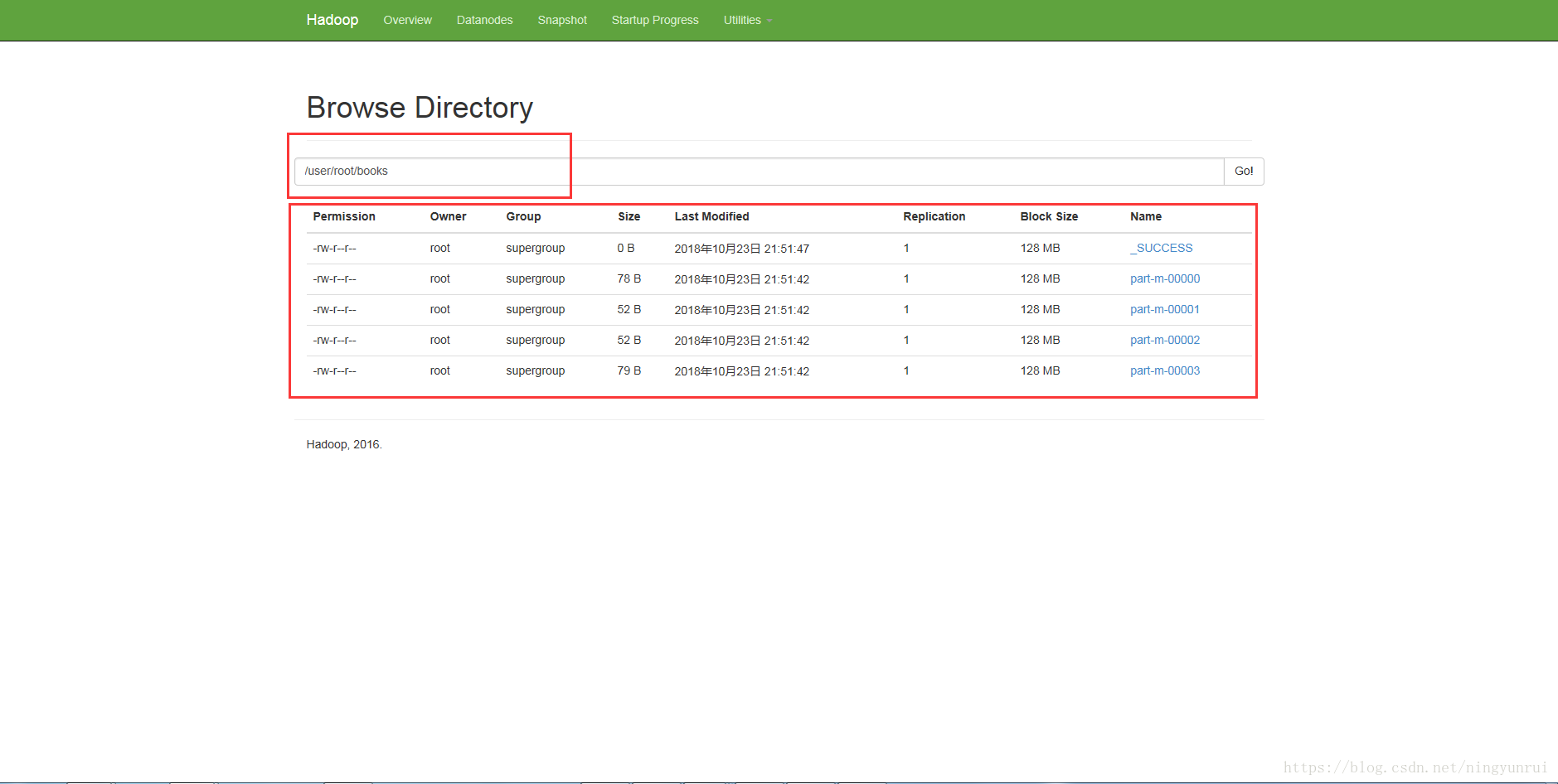Click the Hadoop, 2016. footer text

tap(344, 444)
